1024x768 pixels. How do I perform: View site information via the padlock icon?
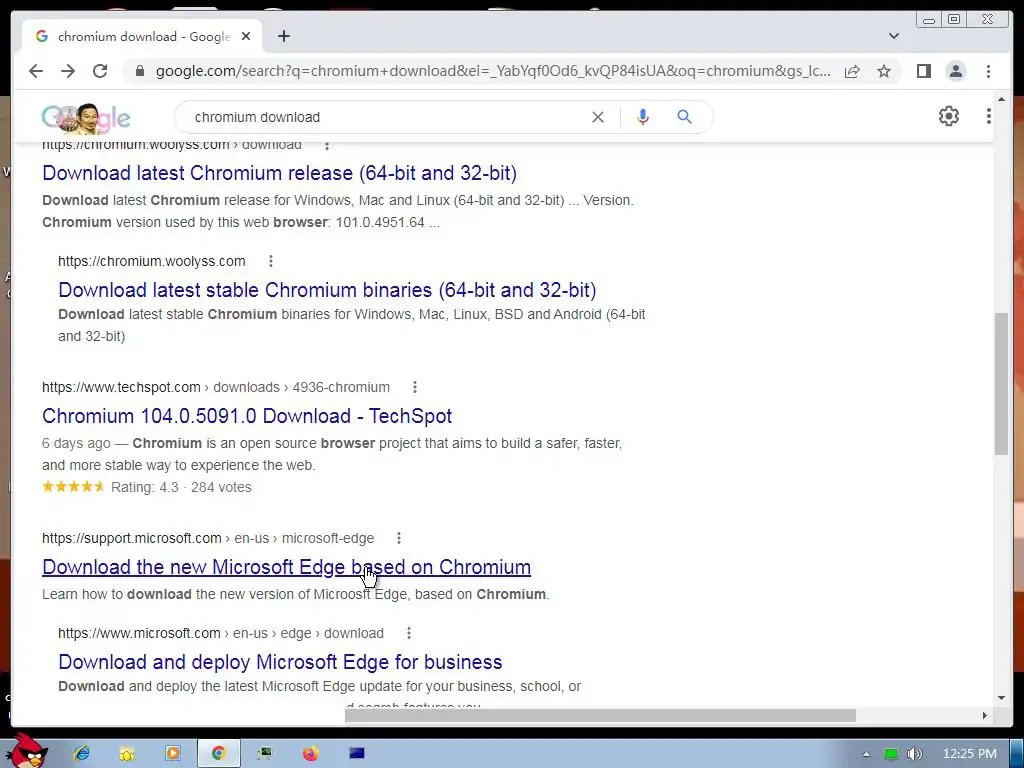coord(139,71)
